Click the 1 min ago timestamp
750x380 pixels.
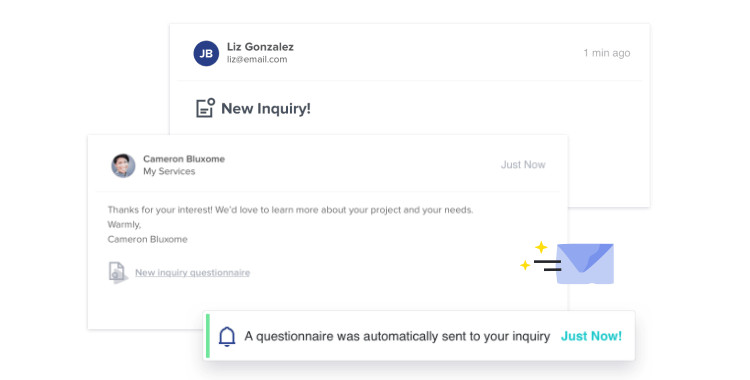click(x=607, y=53)
